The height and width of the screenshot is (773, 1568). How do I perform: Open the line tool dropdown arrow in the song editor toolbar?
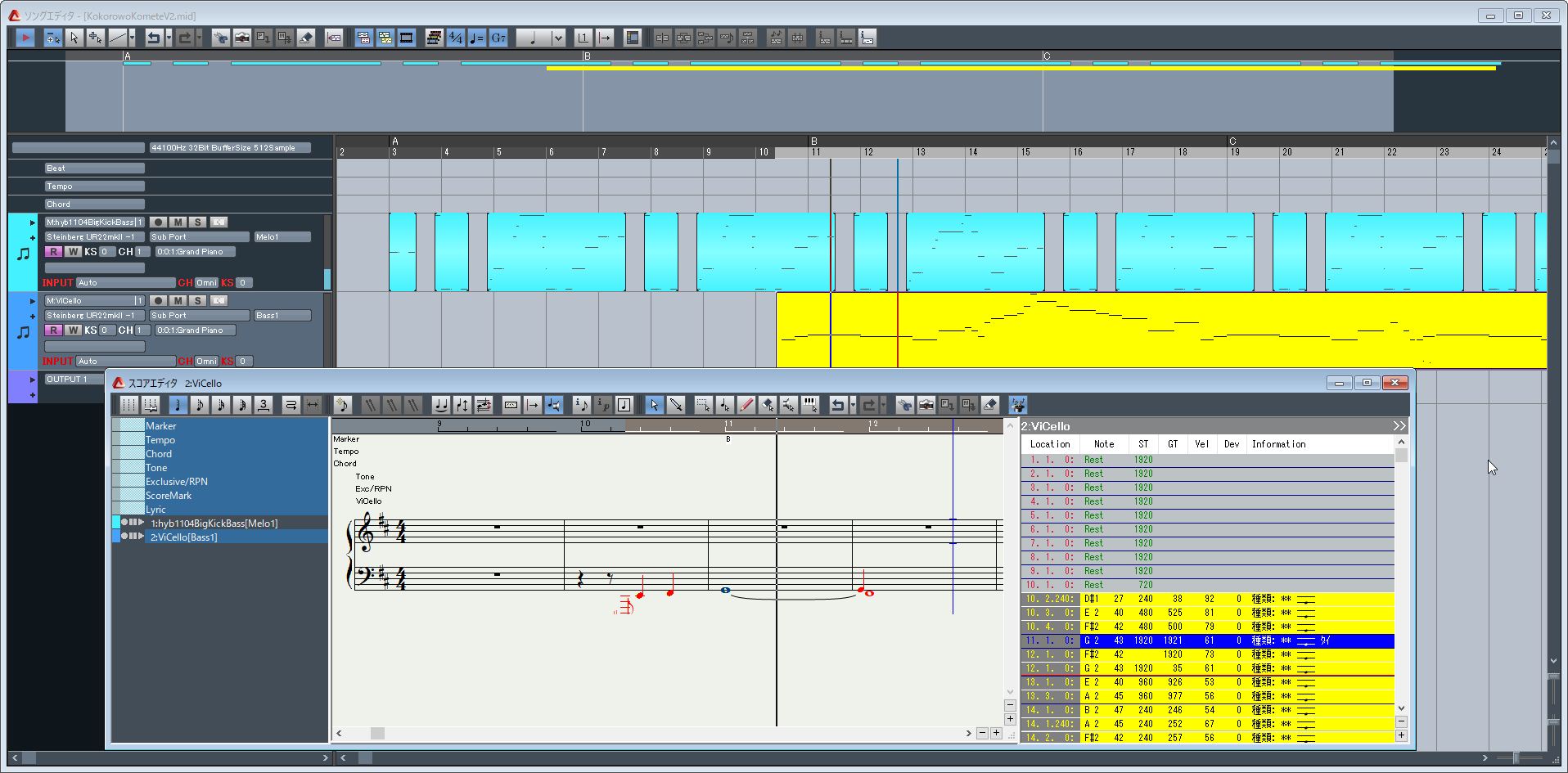[132, 38]
